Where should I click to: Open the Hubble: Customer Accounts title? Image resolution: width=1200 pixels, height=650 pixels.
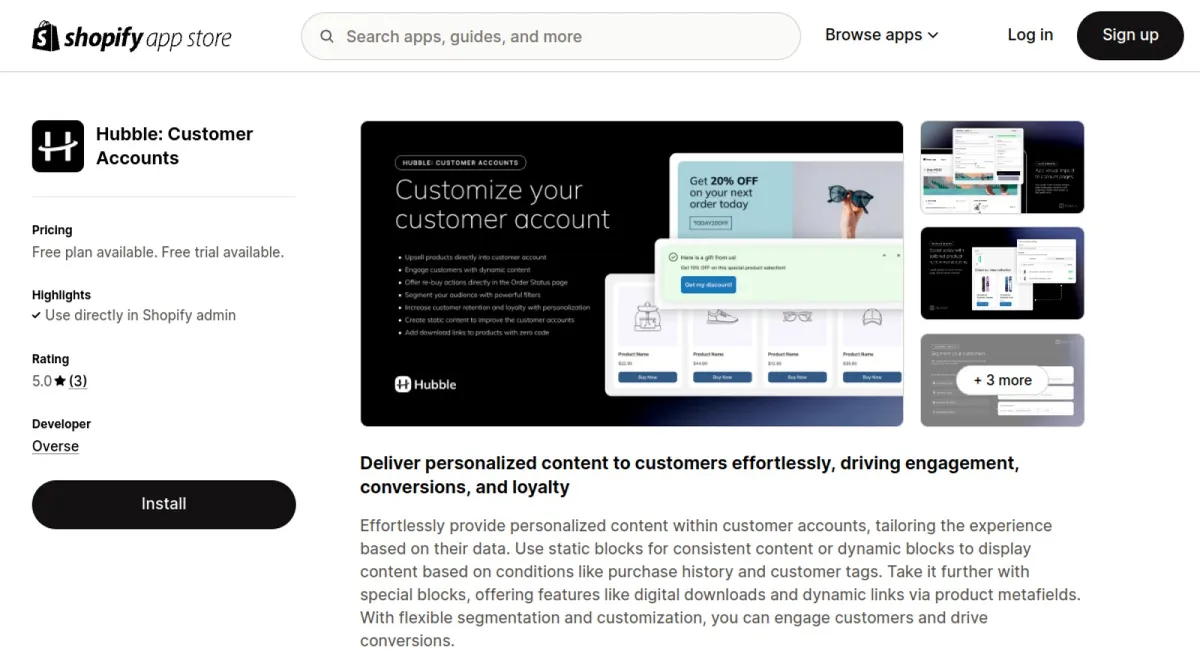coord(174,146)
